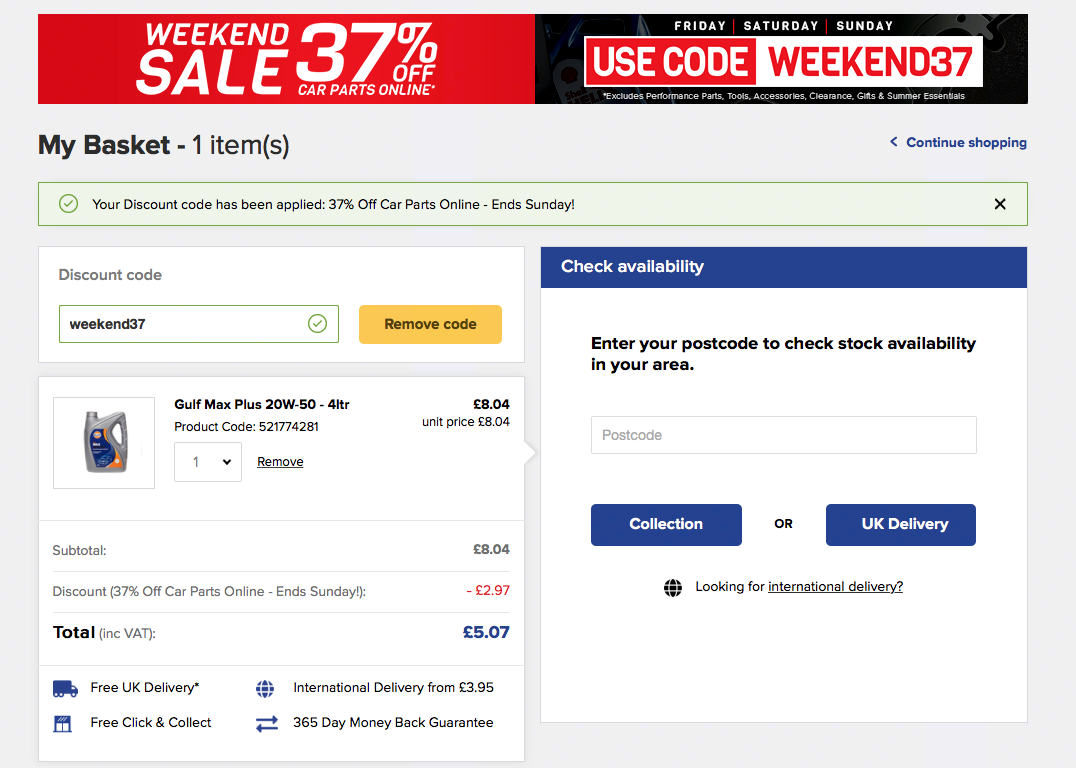1076x768 pixels.
Task: Go to Continue shopping
Action: click(x=966, y=142)
